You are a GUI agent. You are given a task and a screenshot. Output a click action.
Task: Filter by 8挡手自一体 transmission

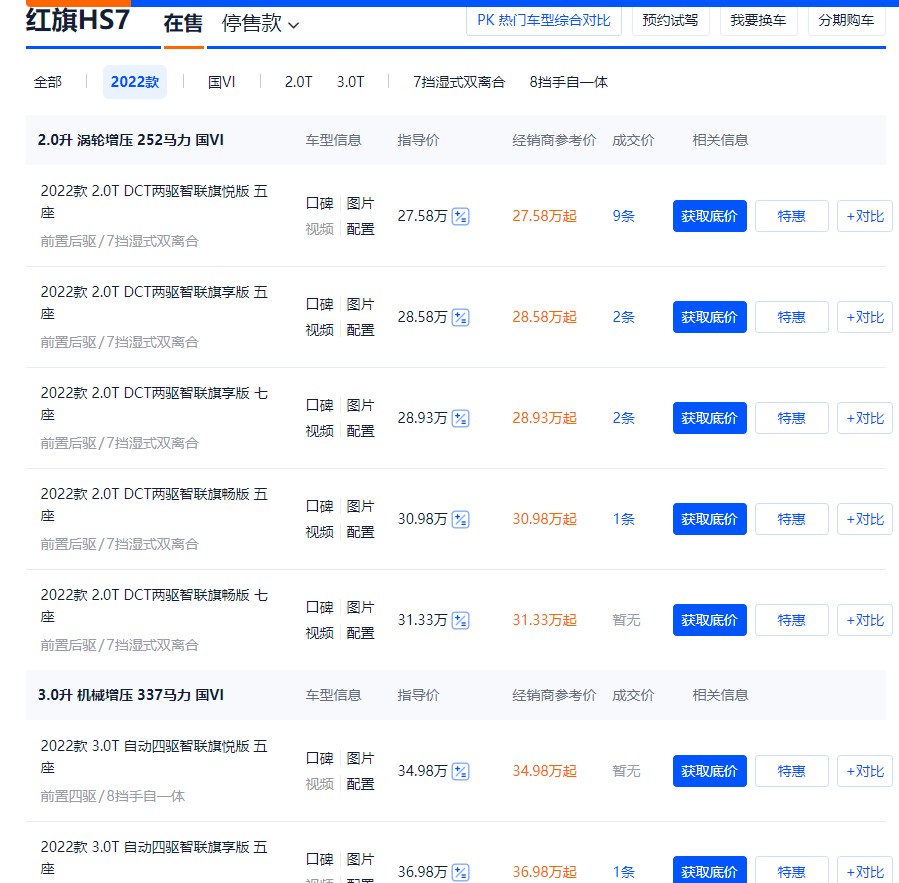[x=568, y=82]
